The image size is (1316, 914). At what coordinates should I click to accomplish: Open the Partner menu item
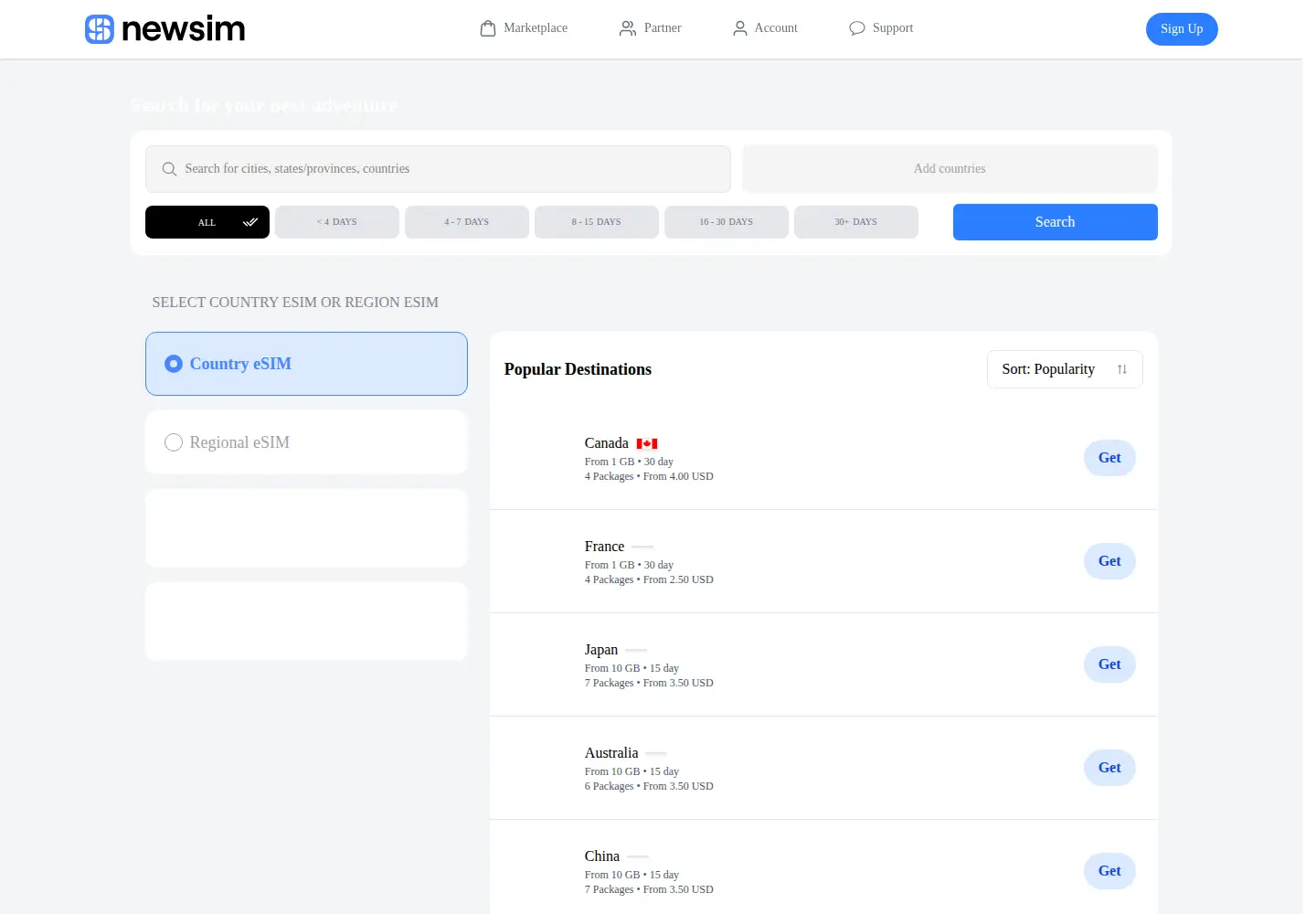click(650, 28)
